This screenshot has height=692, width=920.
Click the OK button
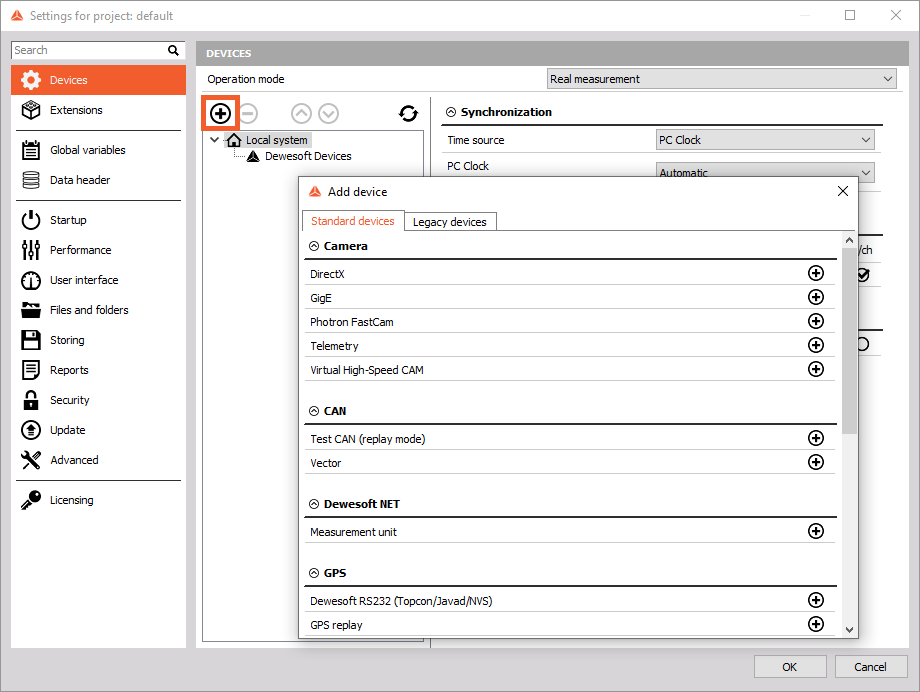point(790,667)
